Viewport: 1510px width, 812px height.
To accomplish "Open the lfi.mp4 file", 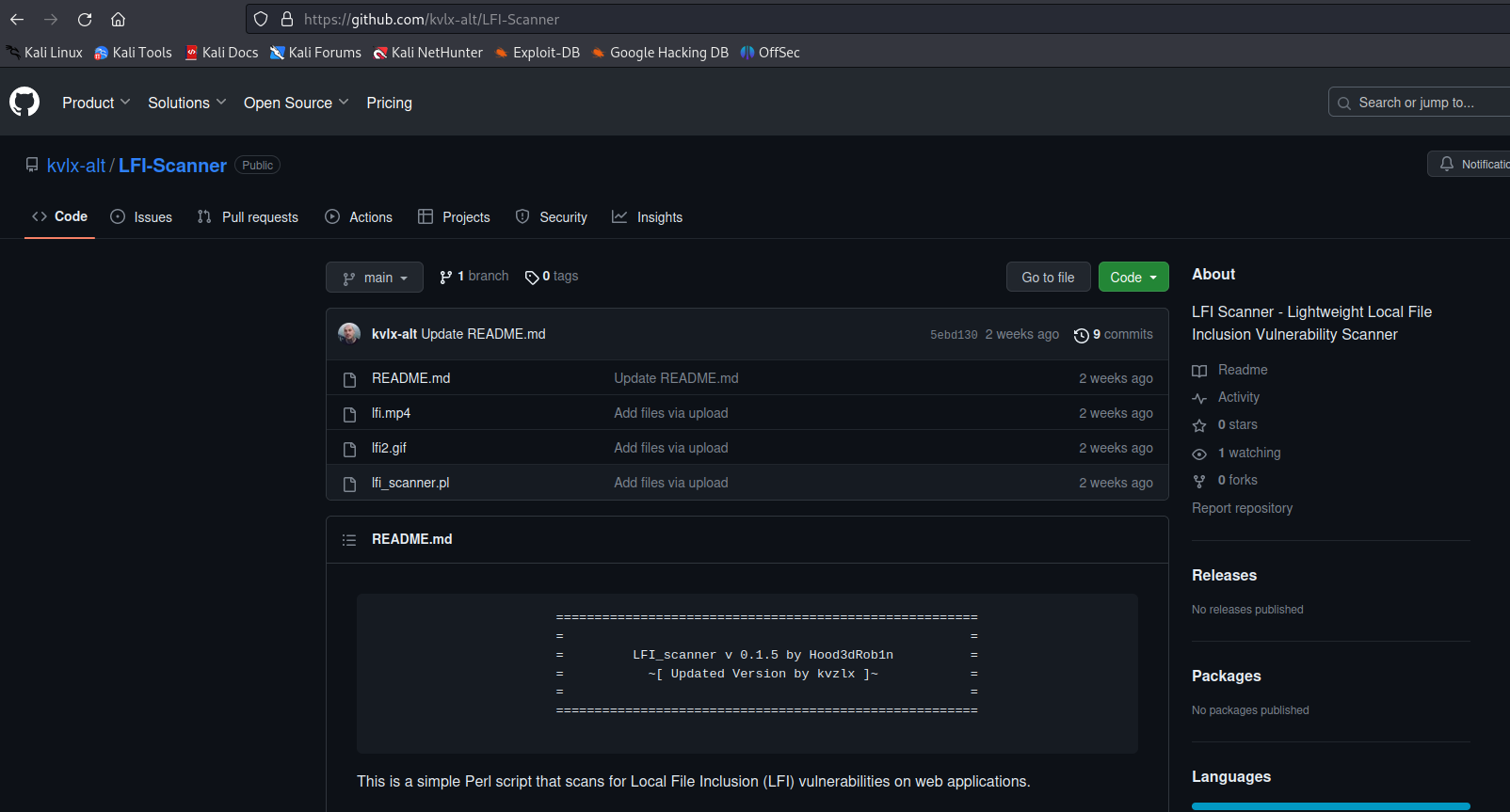I will point(391,413).
